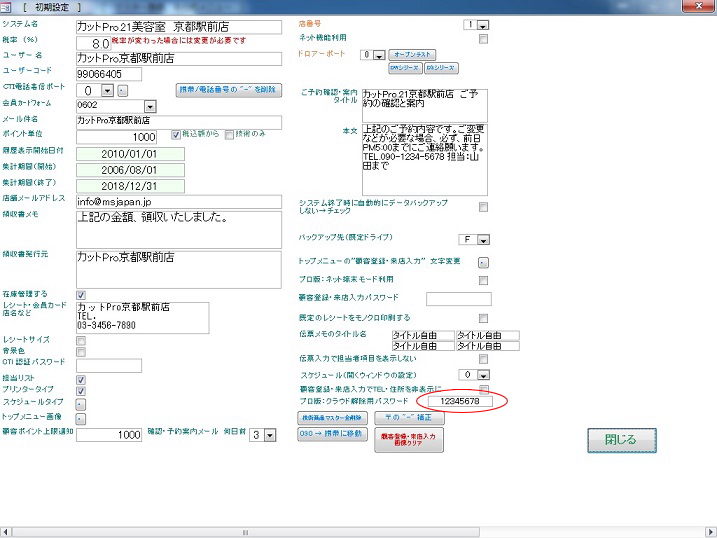
Task: Click the small 文字変更 button for トップメニュー
Action: point(483,262)
